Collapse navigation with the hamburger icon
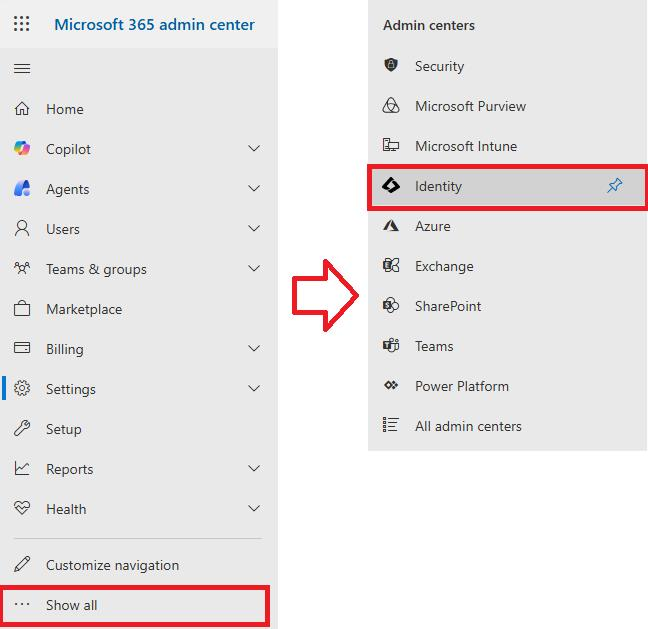648x629 pixels. (22, 68)
